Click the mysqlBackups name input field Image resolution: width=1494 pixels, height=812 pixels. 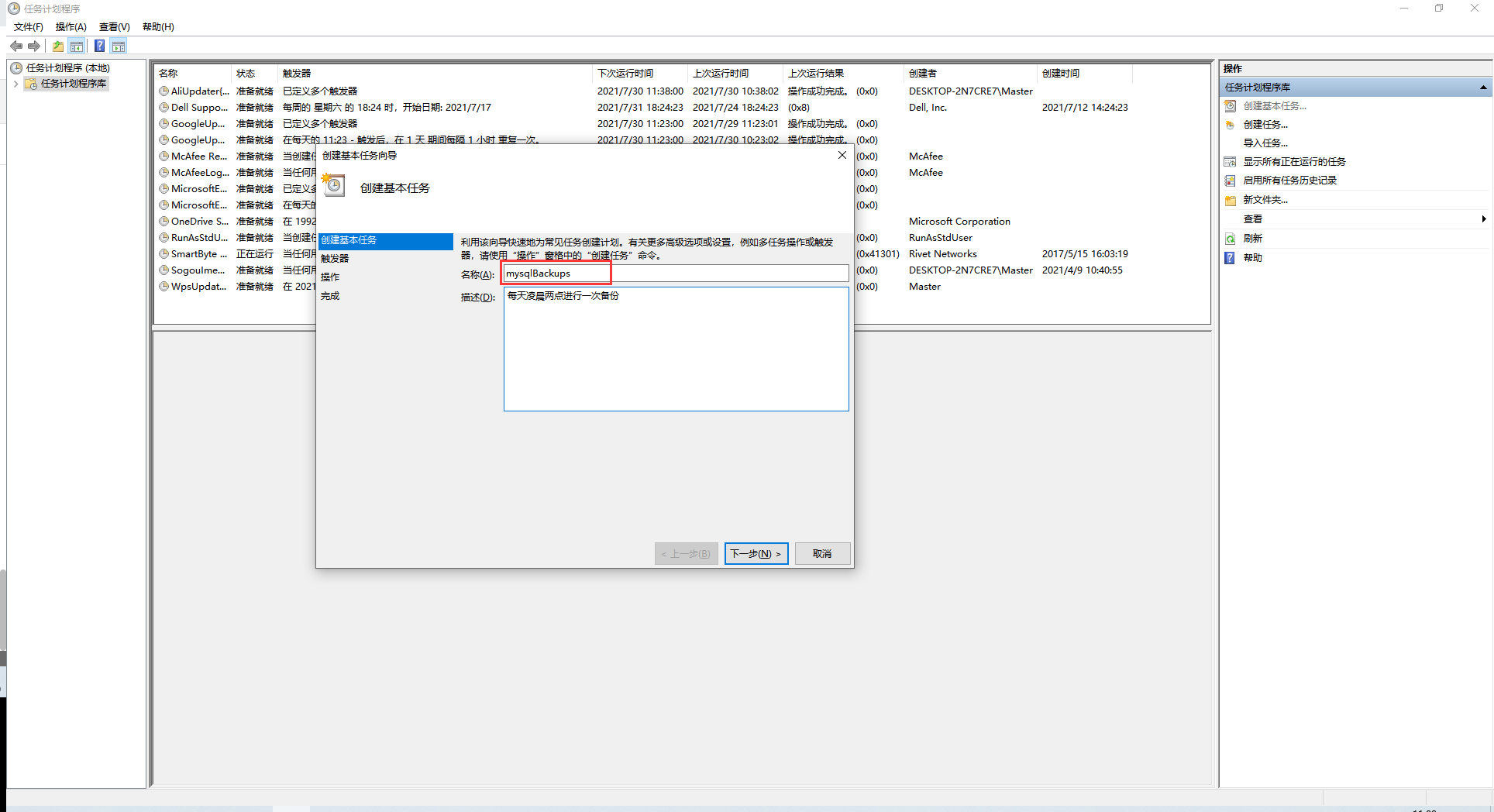(555, 273)
